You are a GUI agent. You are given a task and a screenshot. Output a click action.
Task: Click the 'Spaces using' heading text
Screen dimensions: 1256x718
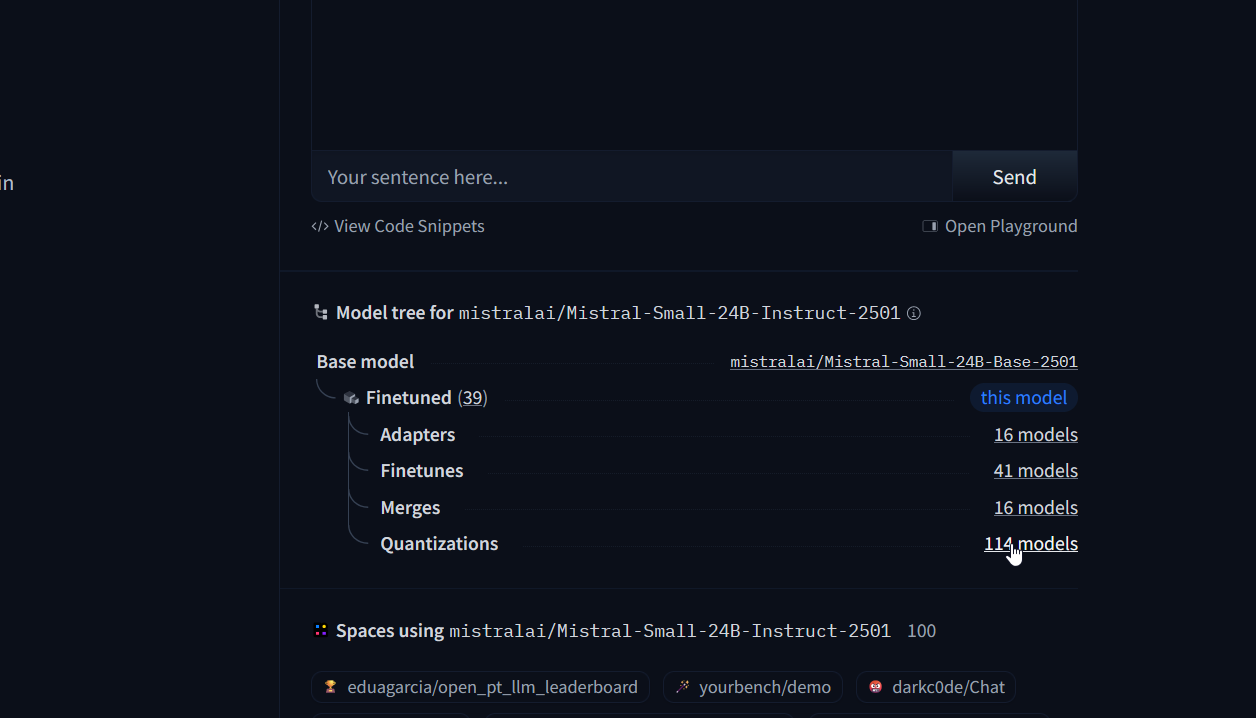[x=390, y=631]
